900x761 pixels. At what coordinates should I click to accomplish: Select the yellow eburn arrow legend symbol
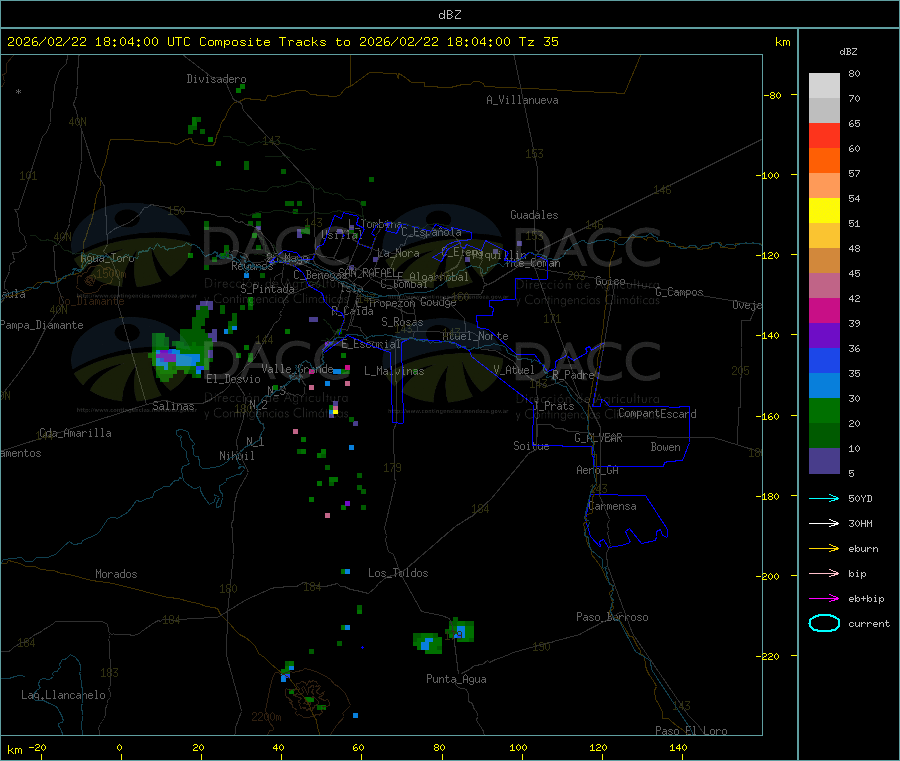824,549
